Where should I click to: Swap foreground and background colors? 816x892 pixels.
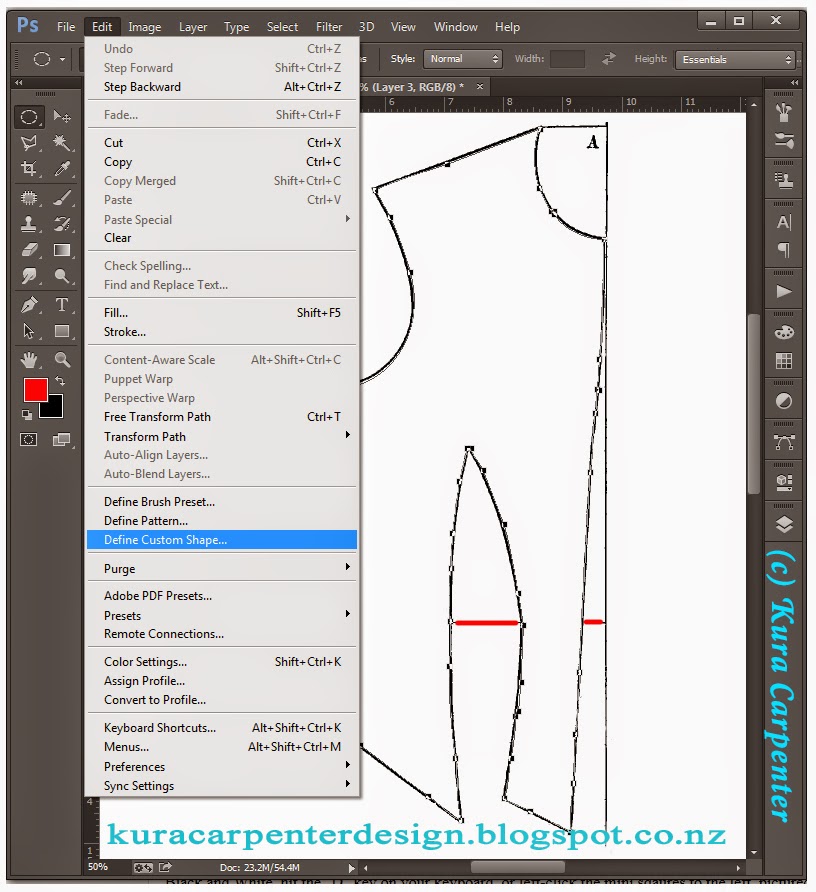pyautogui.click(x=58, y=378)
